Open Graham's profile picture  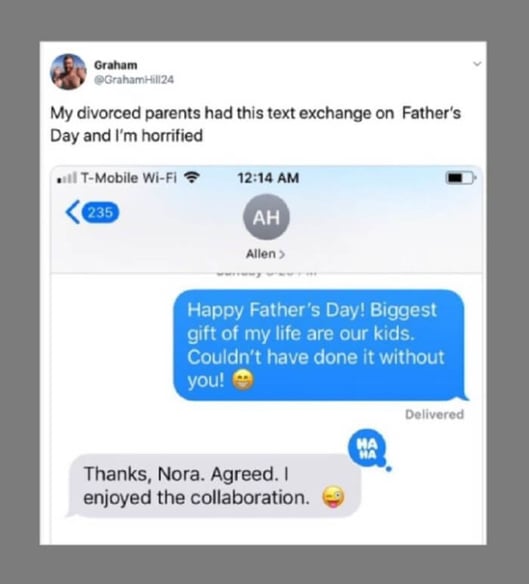[x=68, y=72]
